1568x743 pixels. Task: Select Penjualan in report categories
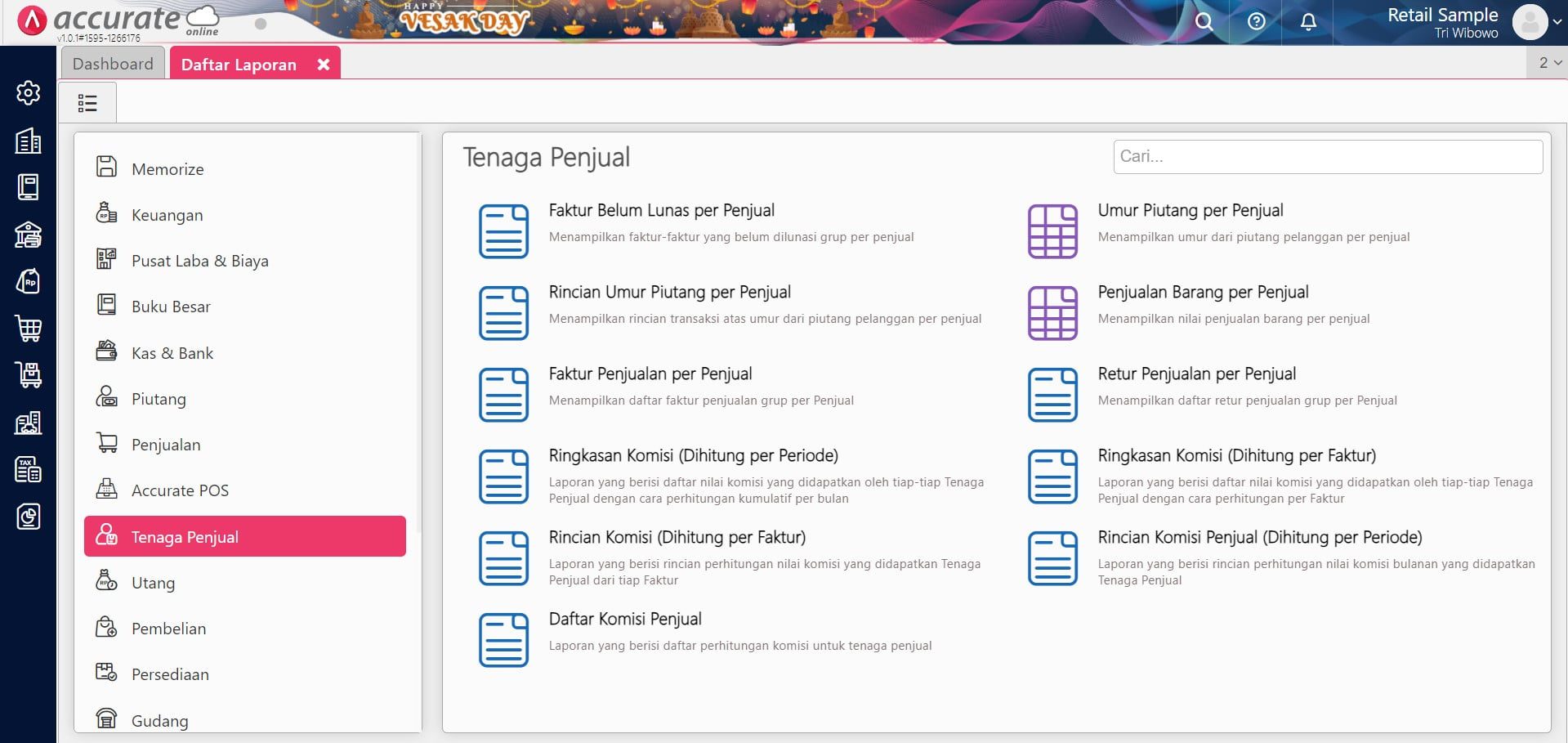coord(166,445)
